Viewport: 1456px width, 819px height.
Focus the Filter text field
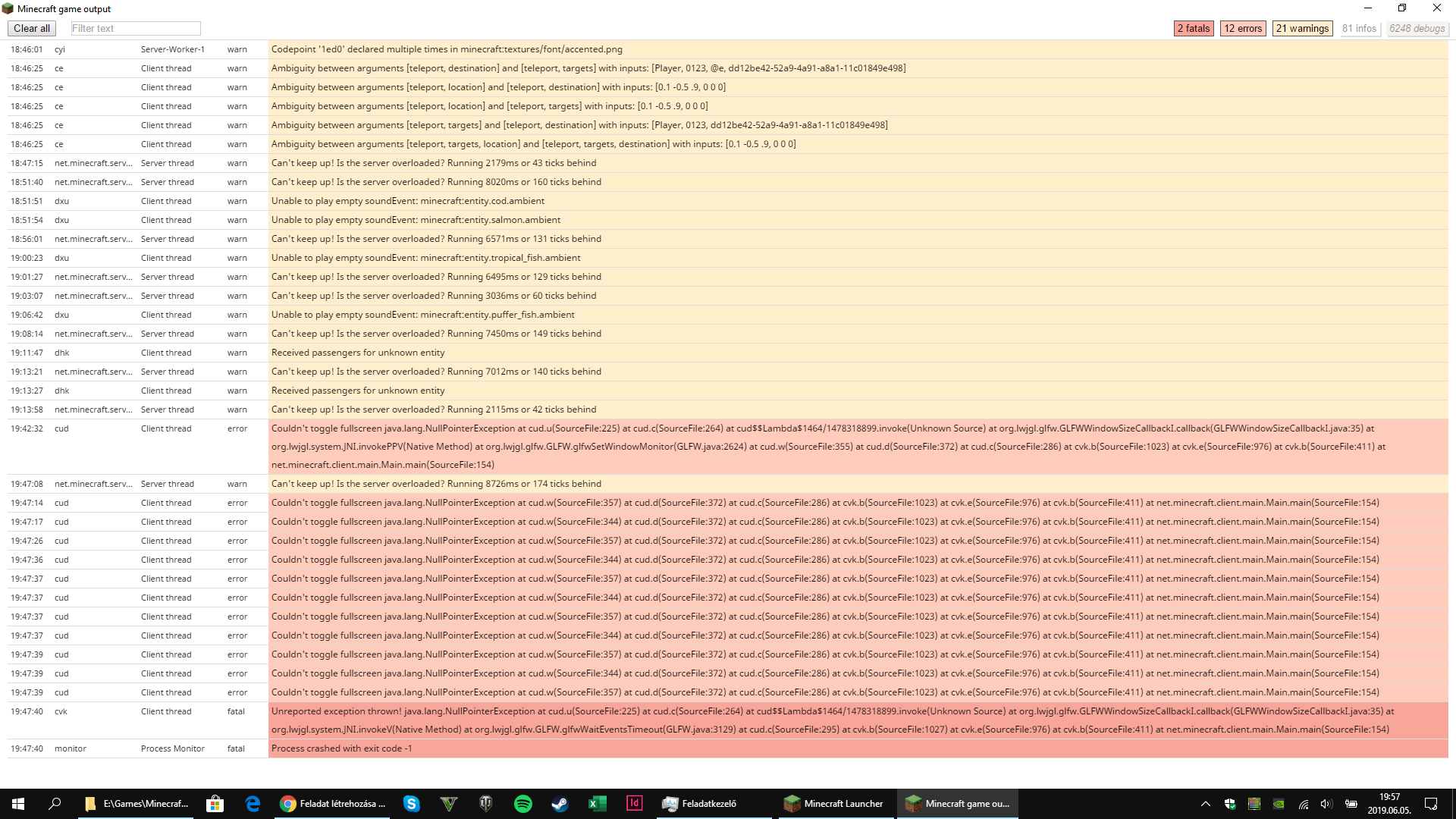136,29
